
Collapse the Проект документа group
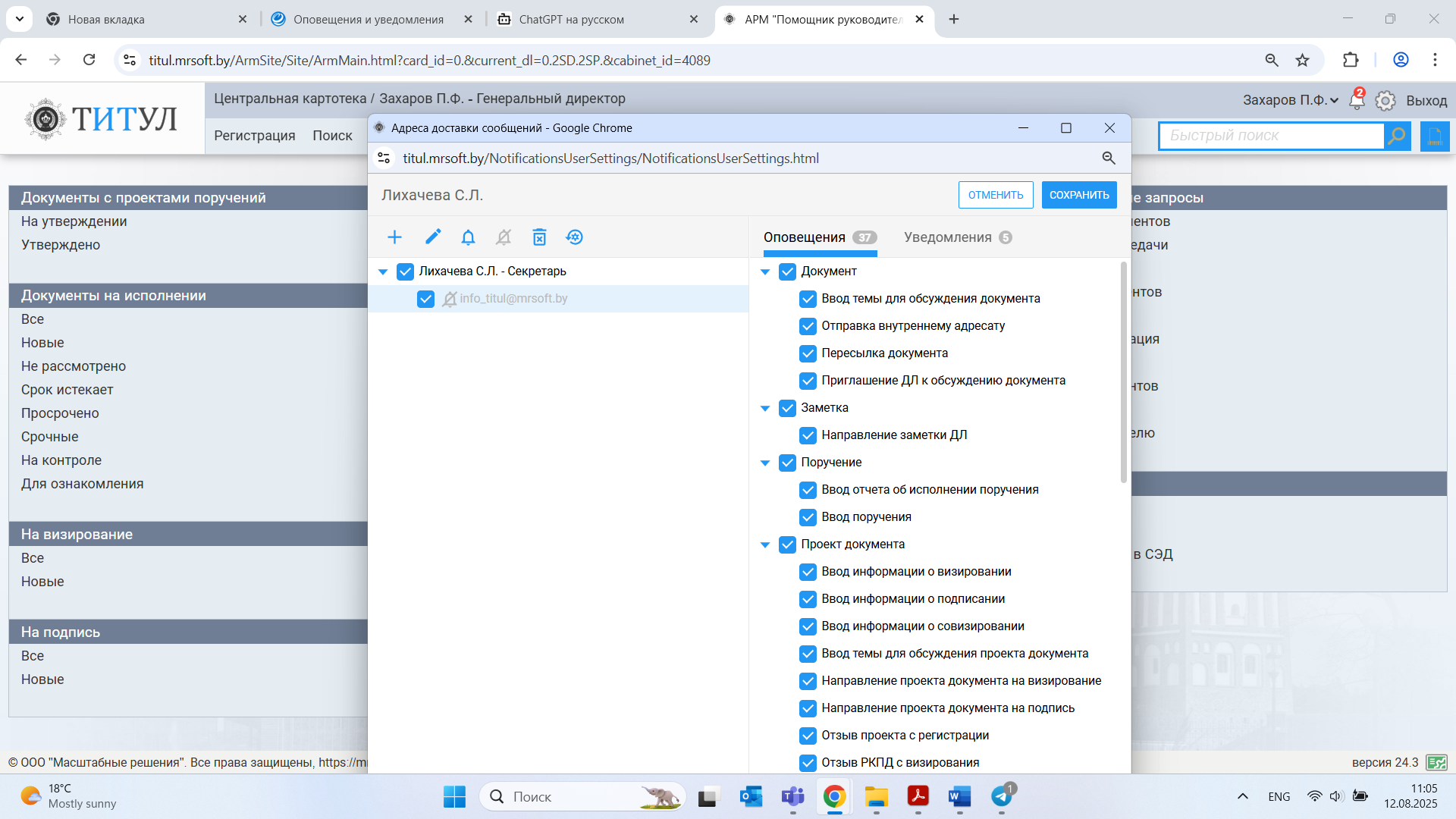[765, 544]
